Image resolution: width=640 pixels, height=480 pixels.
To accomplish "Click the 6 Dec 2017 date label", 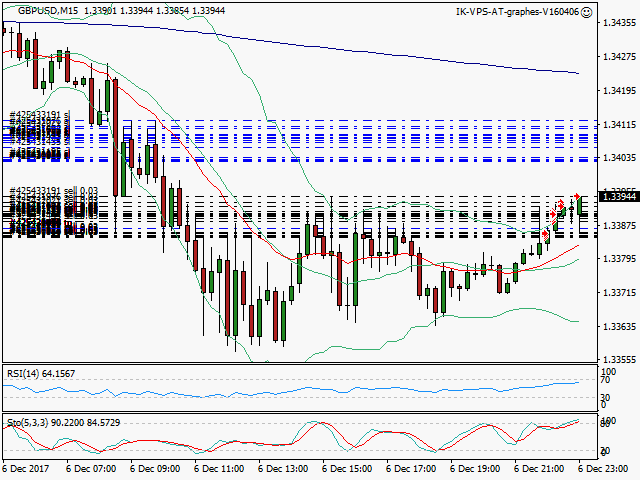I will (x=26, y=468).
